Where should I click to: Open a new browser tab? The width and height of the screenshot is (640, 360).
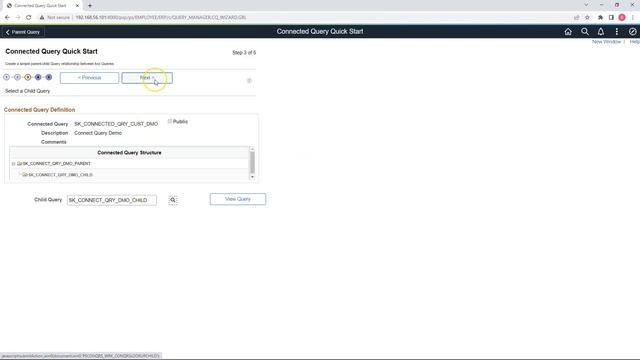click(90, 6)
